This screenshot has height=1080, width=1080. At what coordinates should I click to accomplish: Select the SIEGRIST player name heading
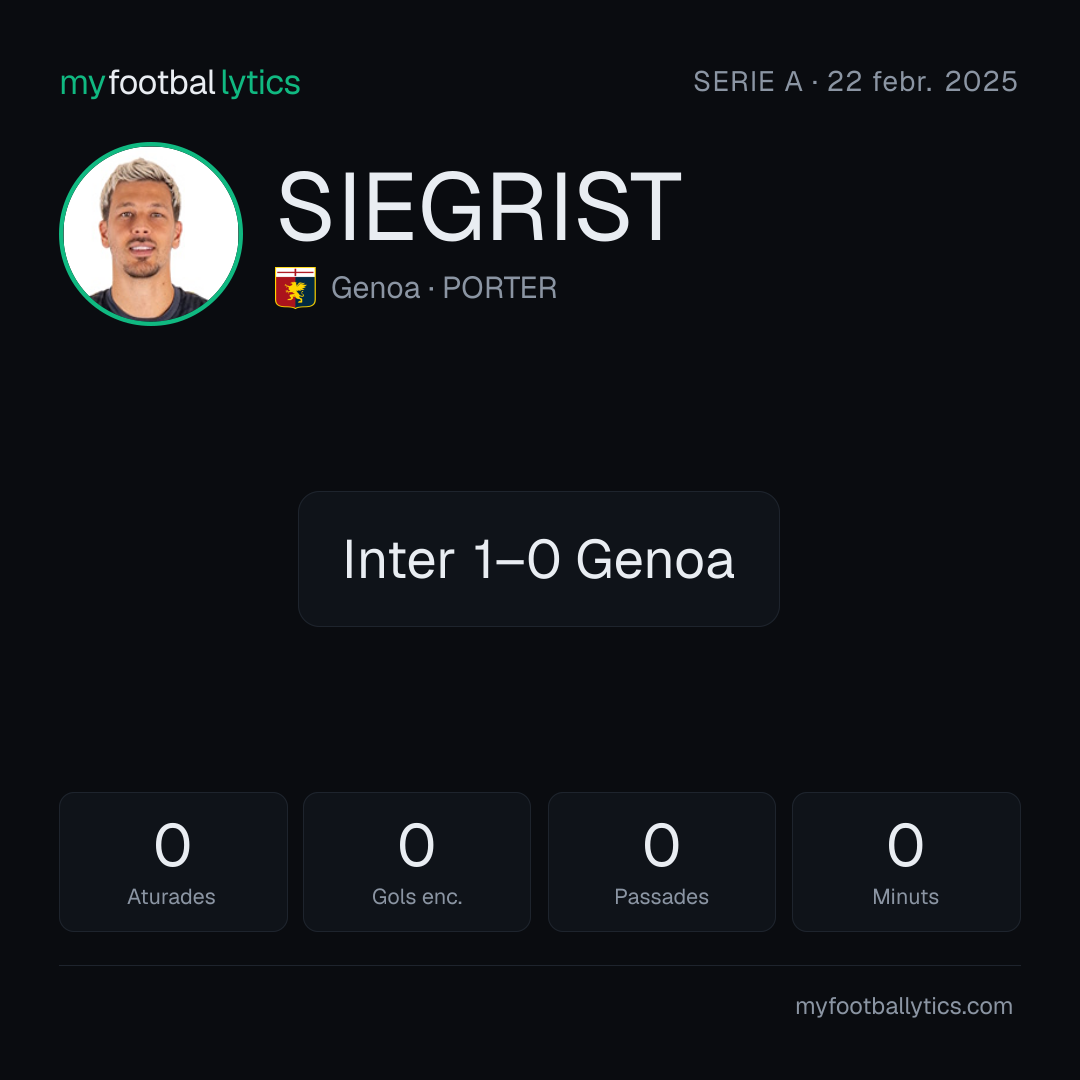[x=479, y=207]
